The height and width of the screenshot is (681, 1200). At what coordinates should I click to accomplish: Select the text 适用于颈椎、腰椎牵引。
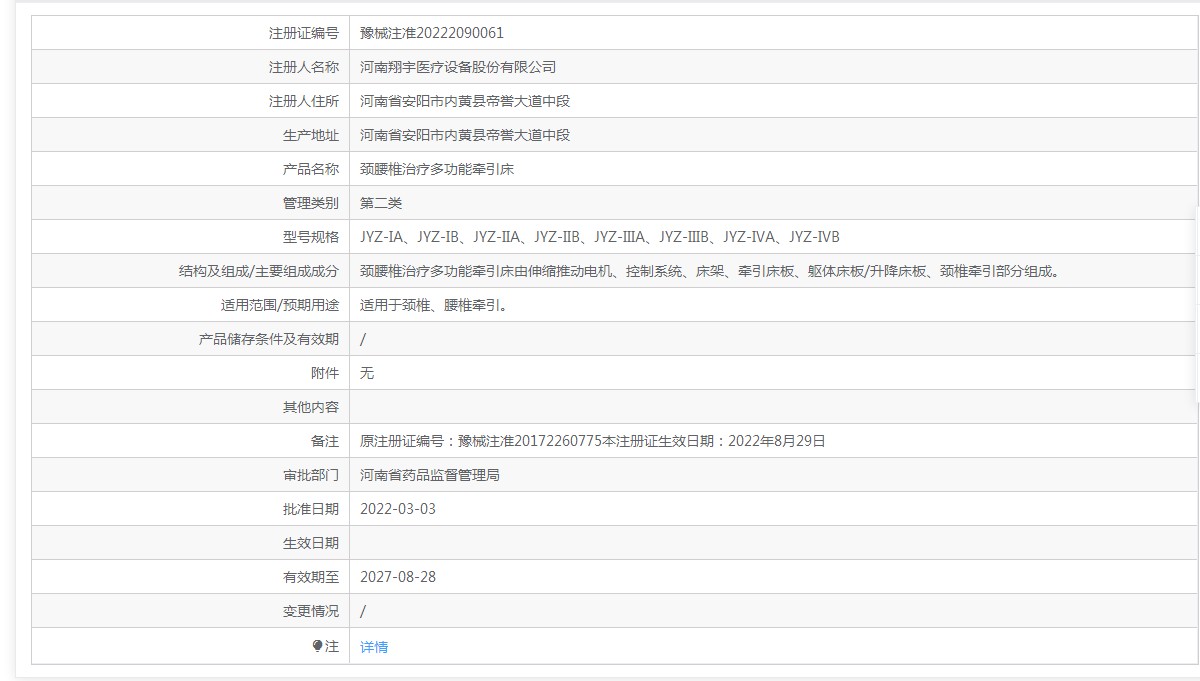pyautogui.click(x=434, y=305)
